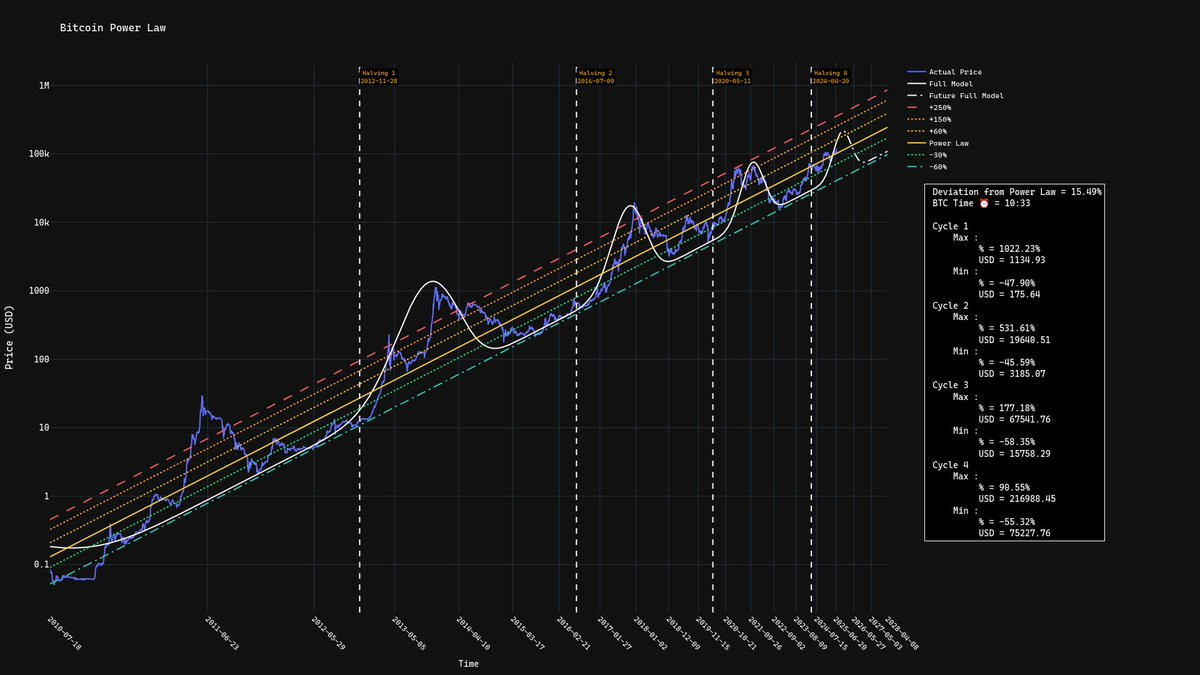1200x675 pixels.
Task: Hide the +250% band in legend
Action: pos(929,107)
